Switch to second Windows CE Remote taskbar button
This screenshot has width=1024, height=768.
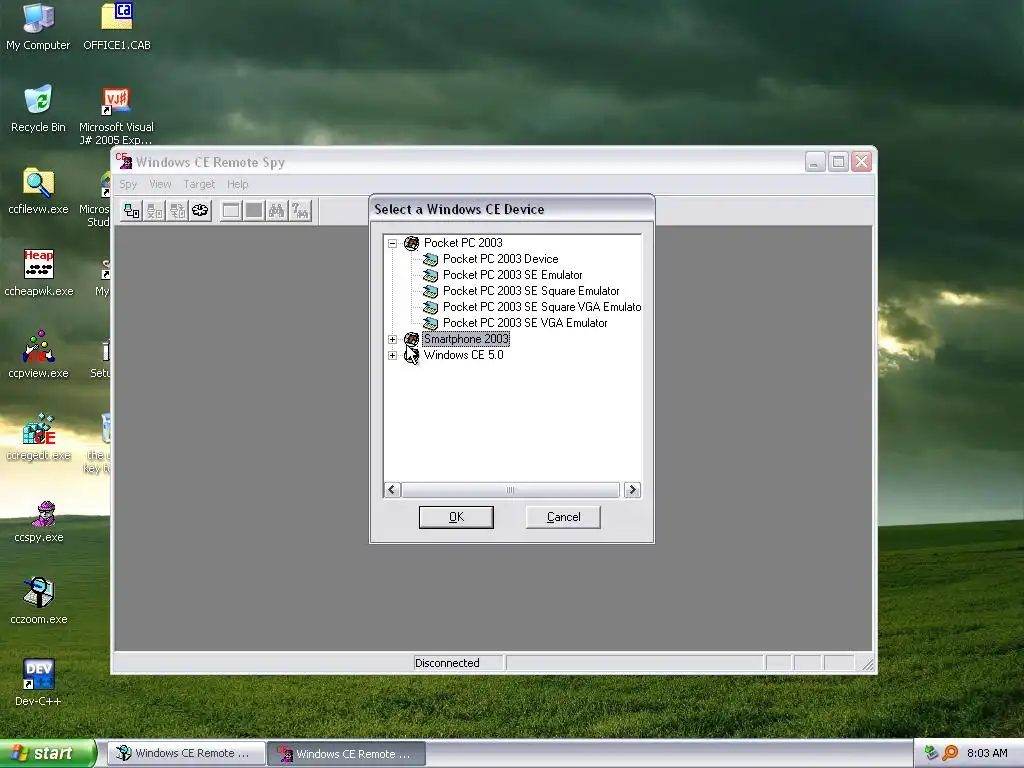pyautogui.click(x=347, y=754)
